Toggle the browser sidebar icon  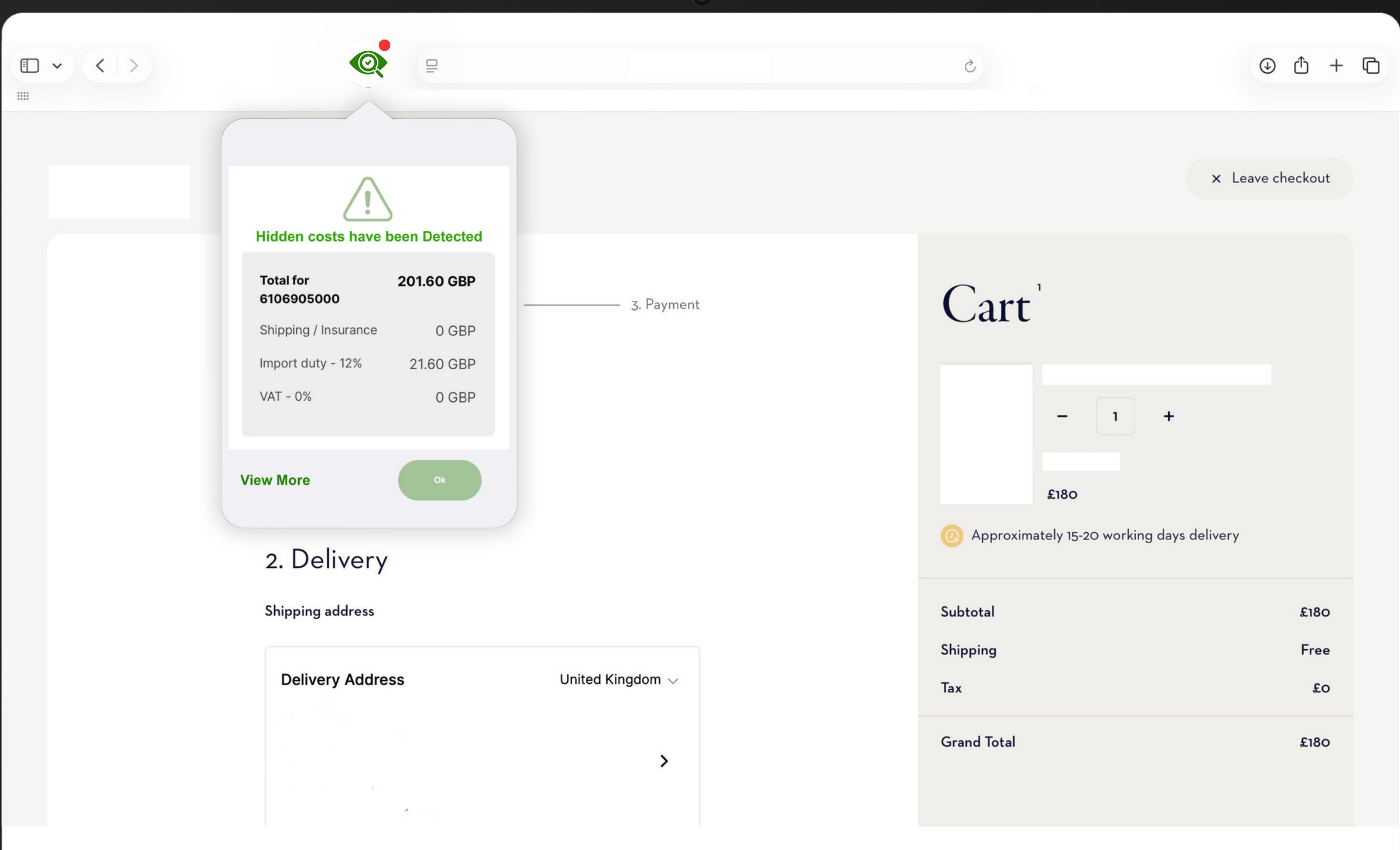pyautogui.click(x=29, y=66)
